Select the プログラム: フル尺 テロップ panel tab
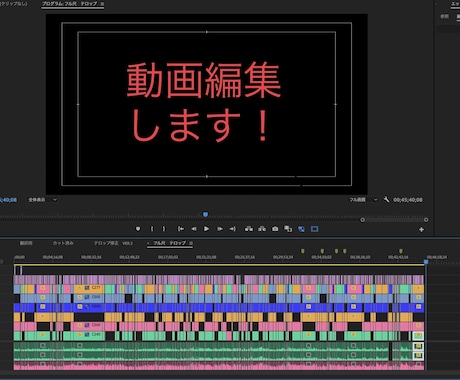Image resolution: width=460 pixels, height=380 pixels. (x=70, y=4)
